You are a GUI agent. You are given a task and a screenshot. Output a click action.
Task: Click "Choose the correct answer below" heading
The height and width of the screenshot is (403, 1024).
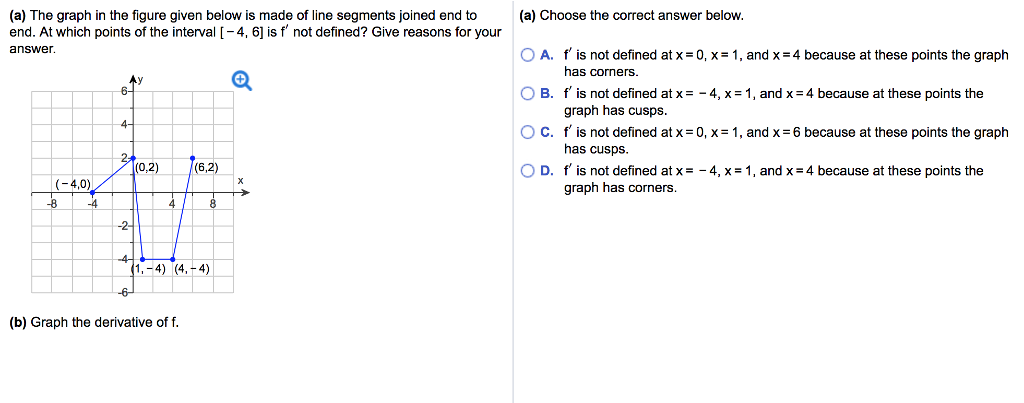(x=631, y=16)
